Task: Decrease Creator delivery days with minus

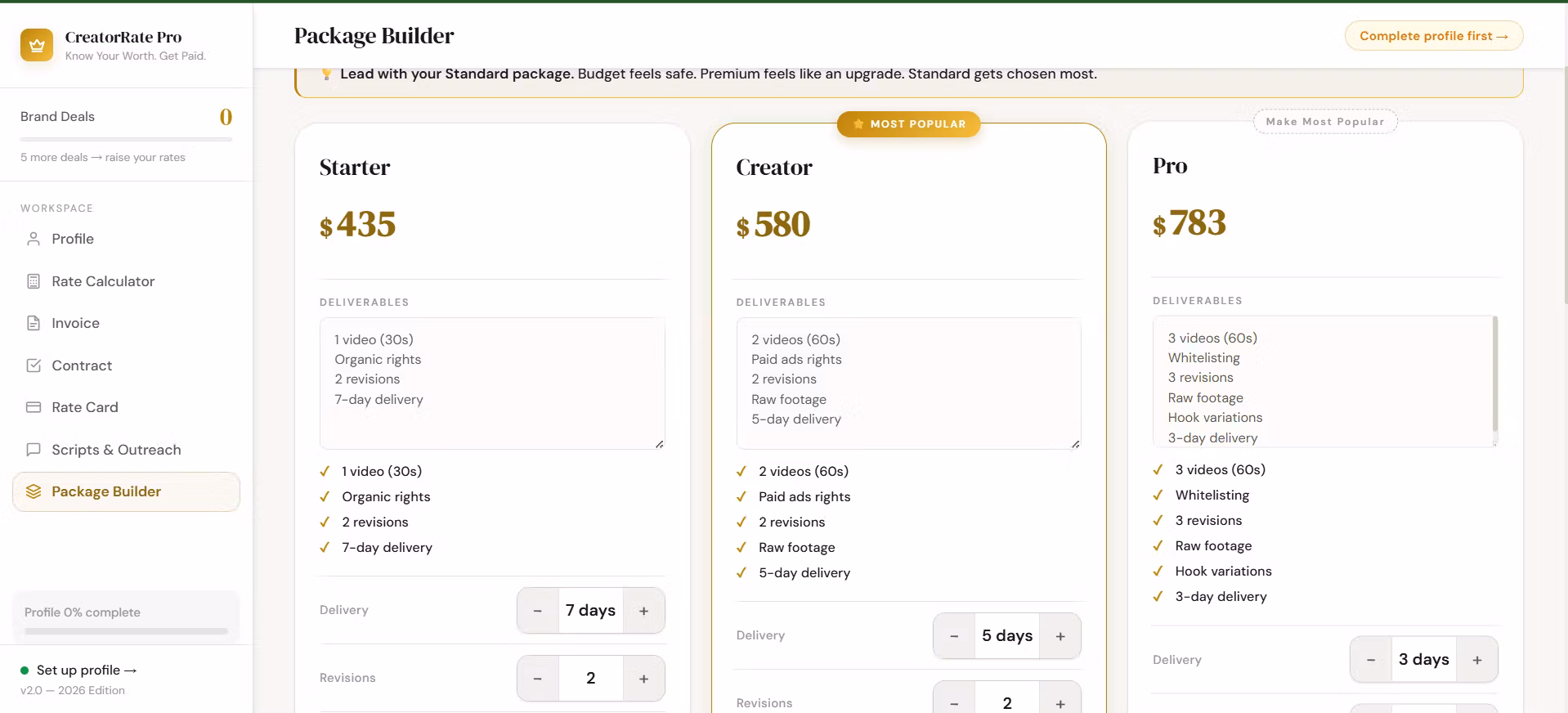Action: point(954,636)
